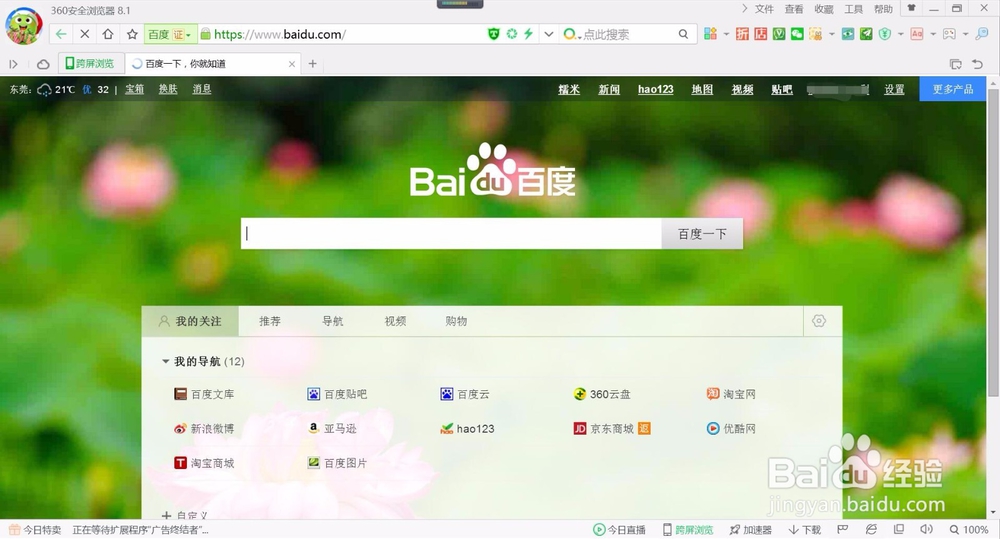The height and width of the screenshot is (539, 1000).
Task: Close the 百度一下 tab
Action: (291, 64)
